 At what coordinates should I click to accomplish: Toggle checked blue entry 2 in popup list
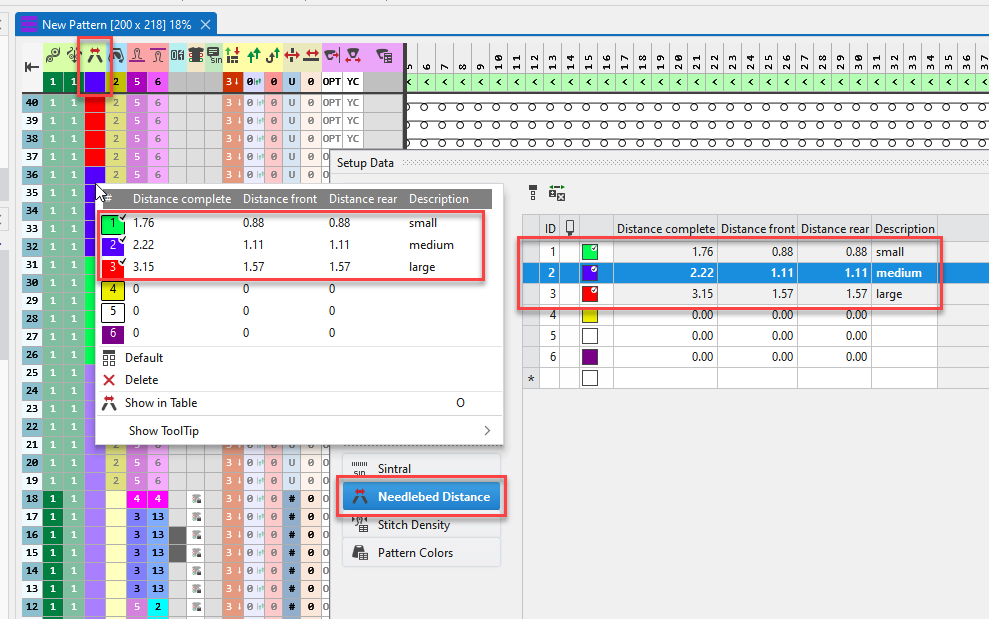pos(113,246)
